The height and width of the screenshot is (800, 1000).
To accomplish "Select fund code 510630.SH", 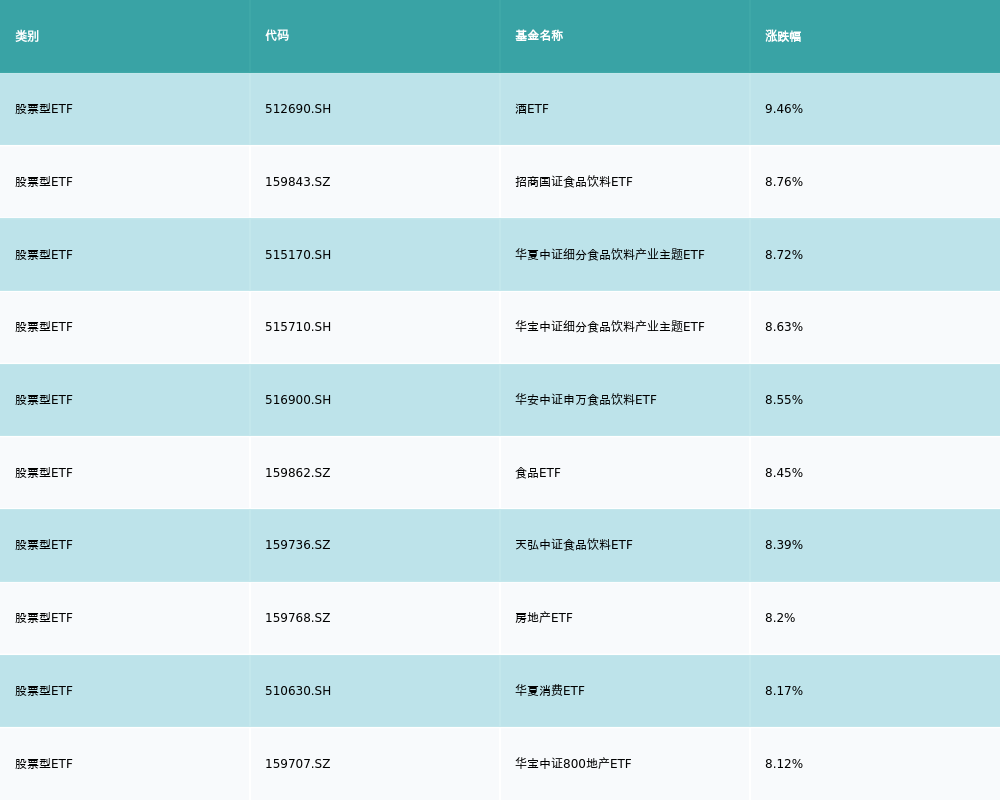I will [298, 691].
